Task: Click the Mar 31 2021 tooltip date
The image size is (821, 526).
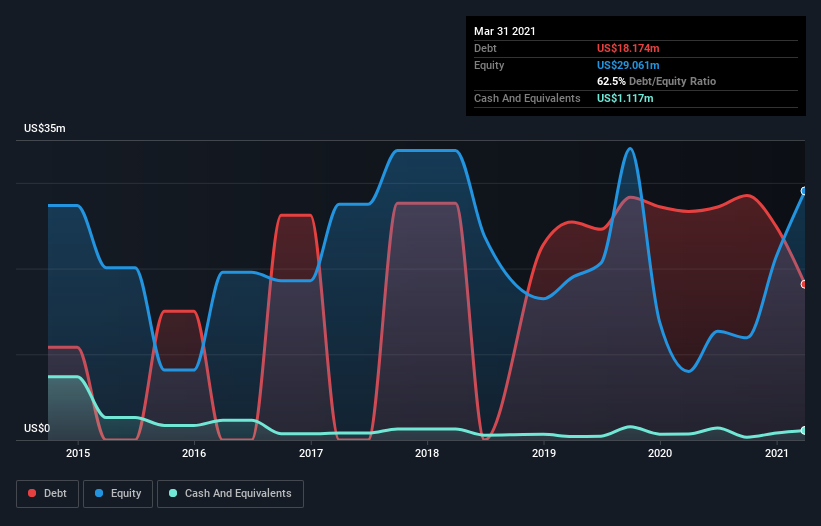Action: 505,31
